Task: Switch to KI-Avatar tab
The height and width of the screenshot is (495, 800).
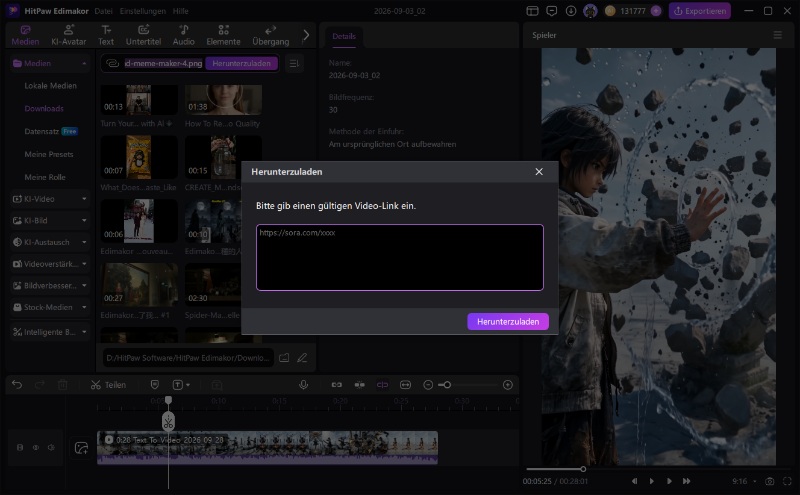Action: click(x=68, y=35)
